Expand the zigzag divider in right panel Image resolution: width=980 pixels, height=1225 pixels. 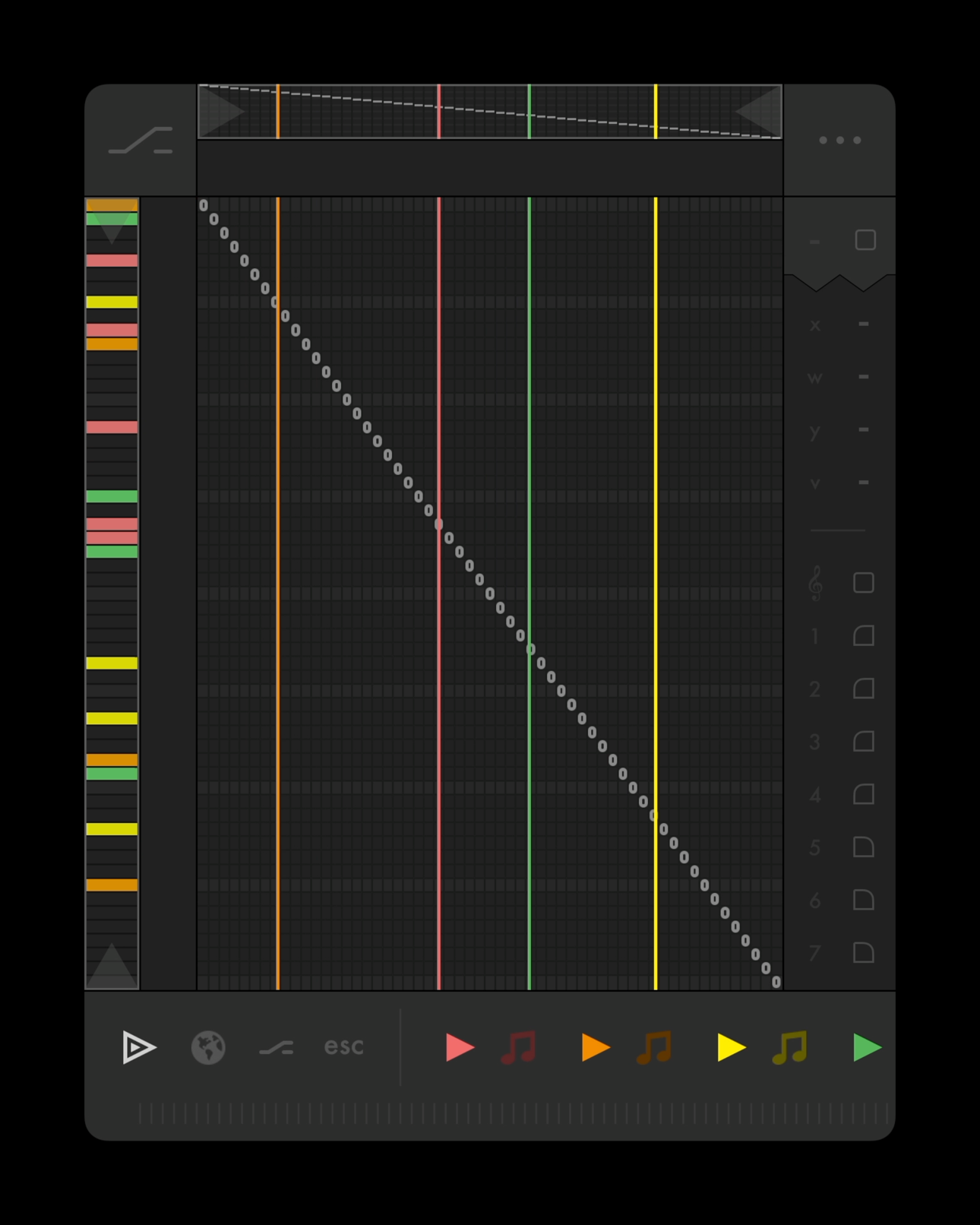[x=839, y=283]
